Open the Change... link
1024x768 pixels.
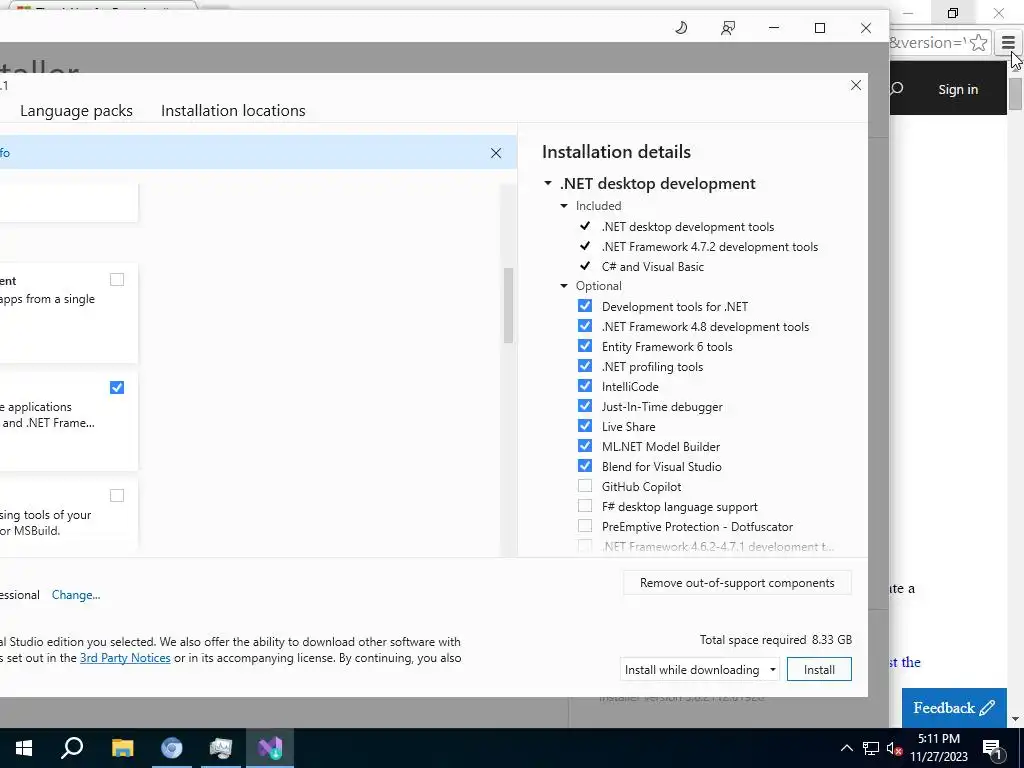76,595
